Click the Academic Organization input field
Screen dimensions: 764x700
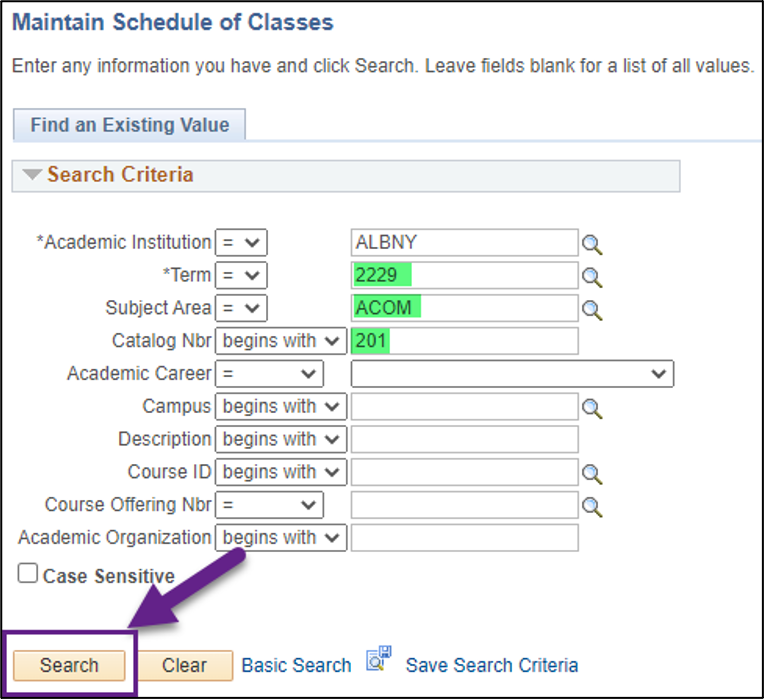pos(464,537)
